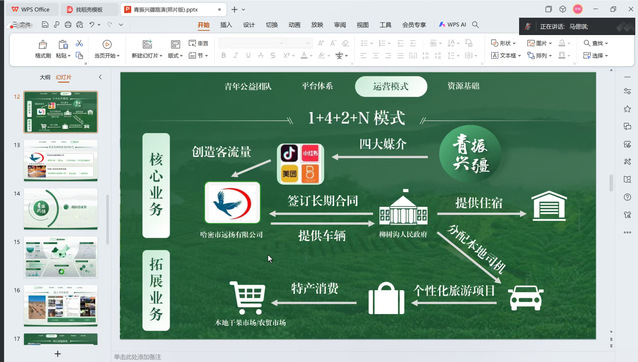Select slide 16 thumbnail
The height and width of the screenshot is (362, 638).
click(x=61, y=305)
